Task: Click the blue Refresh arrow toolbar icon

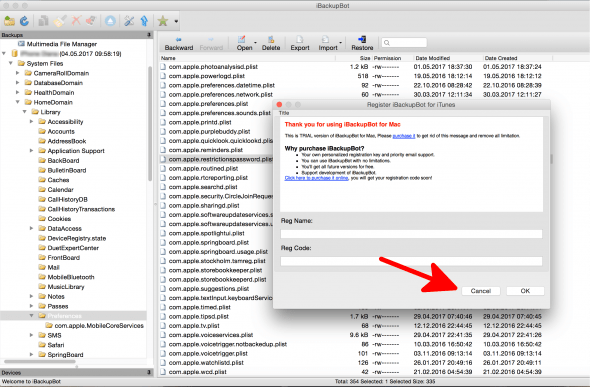Action: [x=24, y=21]
